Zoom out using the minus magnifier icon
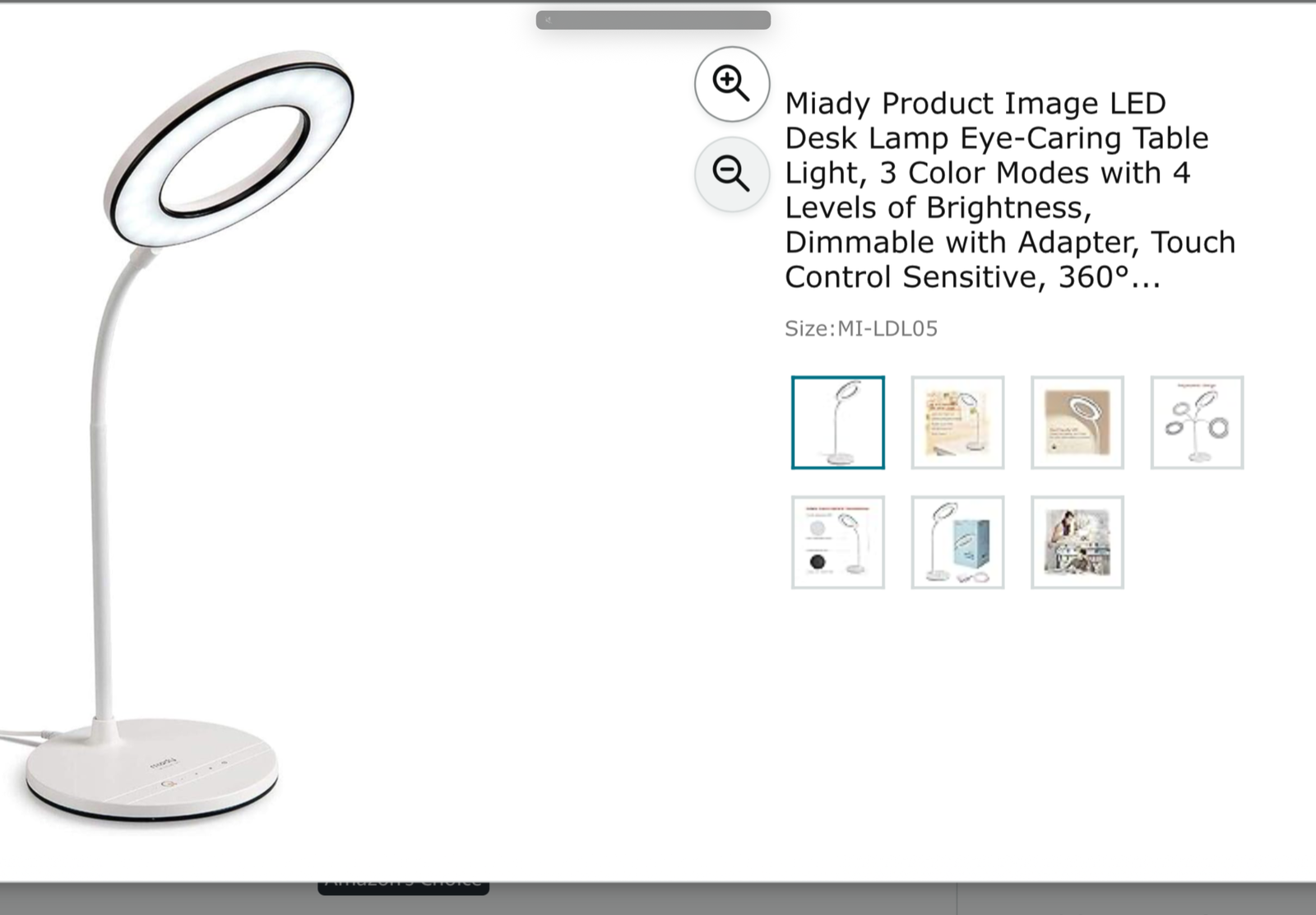The image size is (1316, 915). 732,174
